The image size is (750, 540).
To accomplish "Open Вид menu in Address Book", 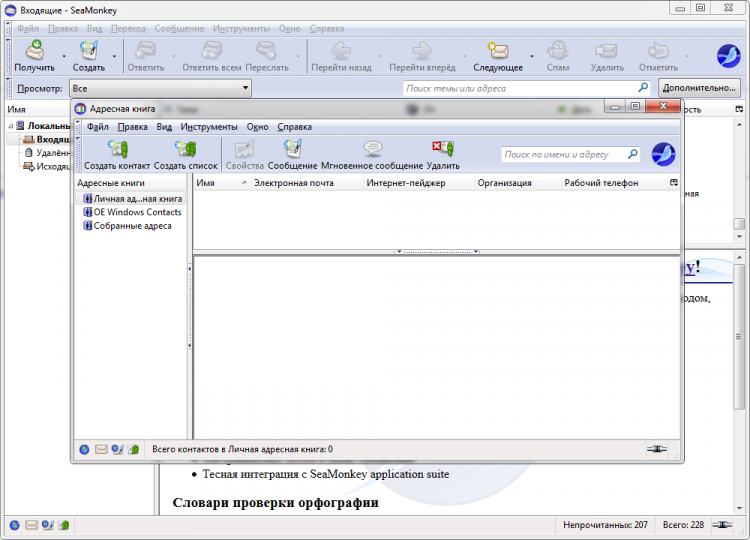I will point(164,127).
